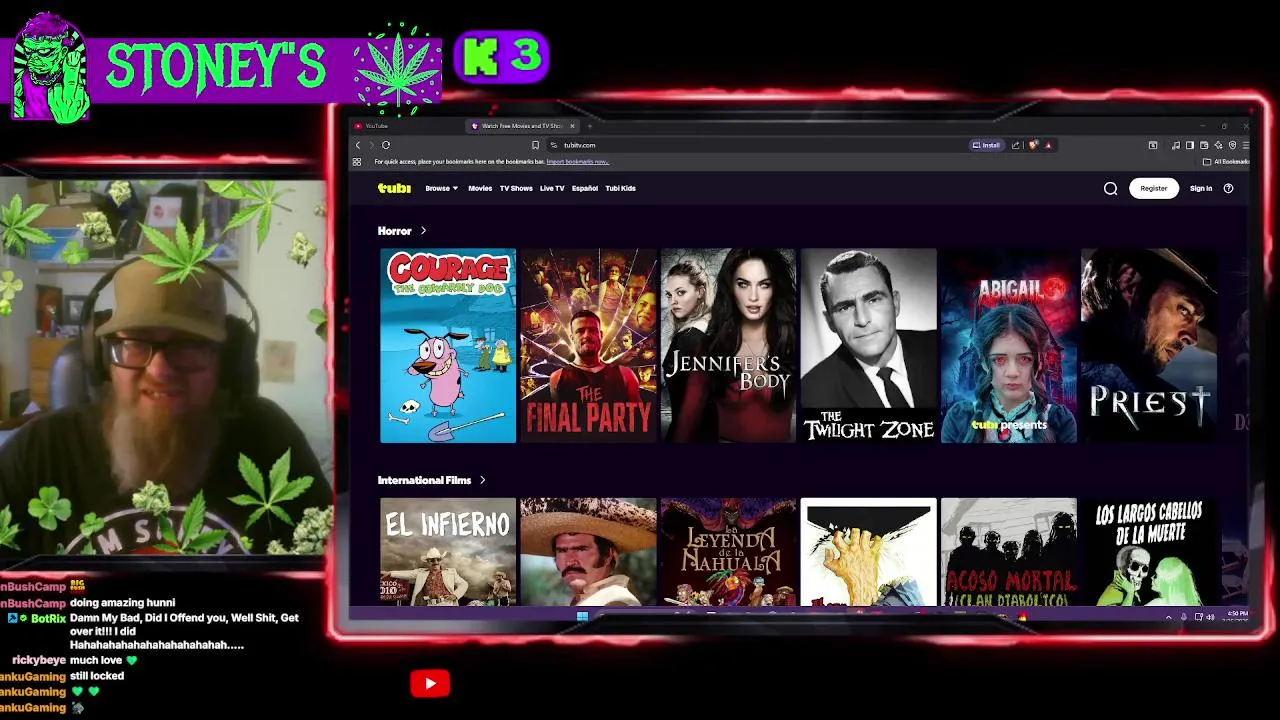Go forward with the browser forward arrow
This screenshot has width=1280, height=720.
(371, 145)
